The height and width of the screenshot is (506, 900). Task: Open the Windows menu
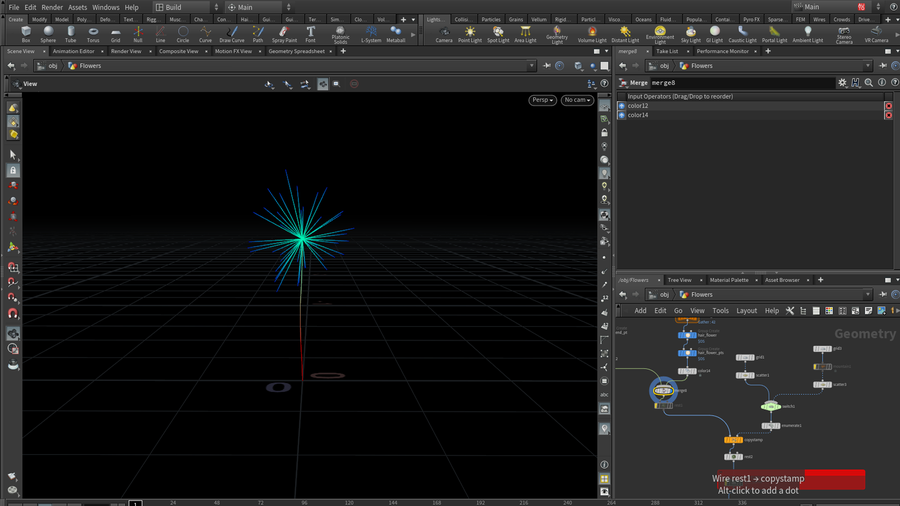106,7
